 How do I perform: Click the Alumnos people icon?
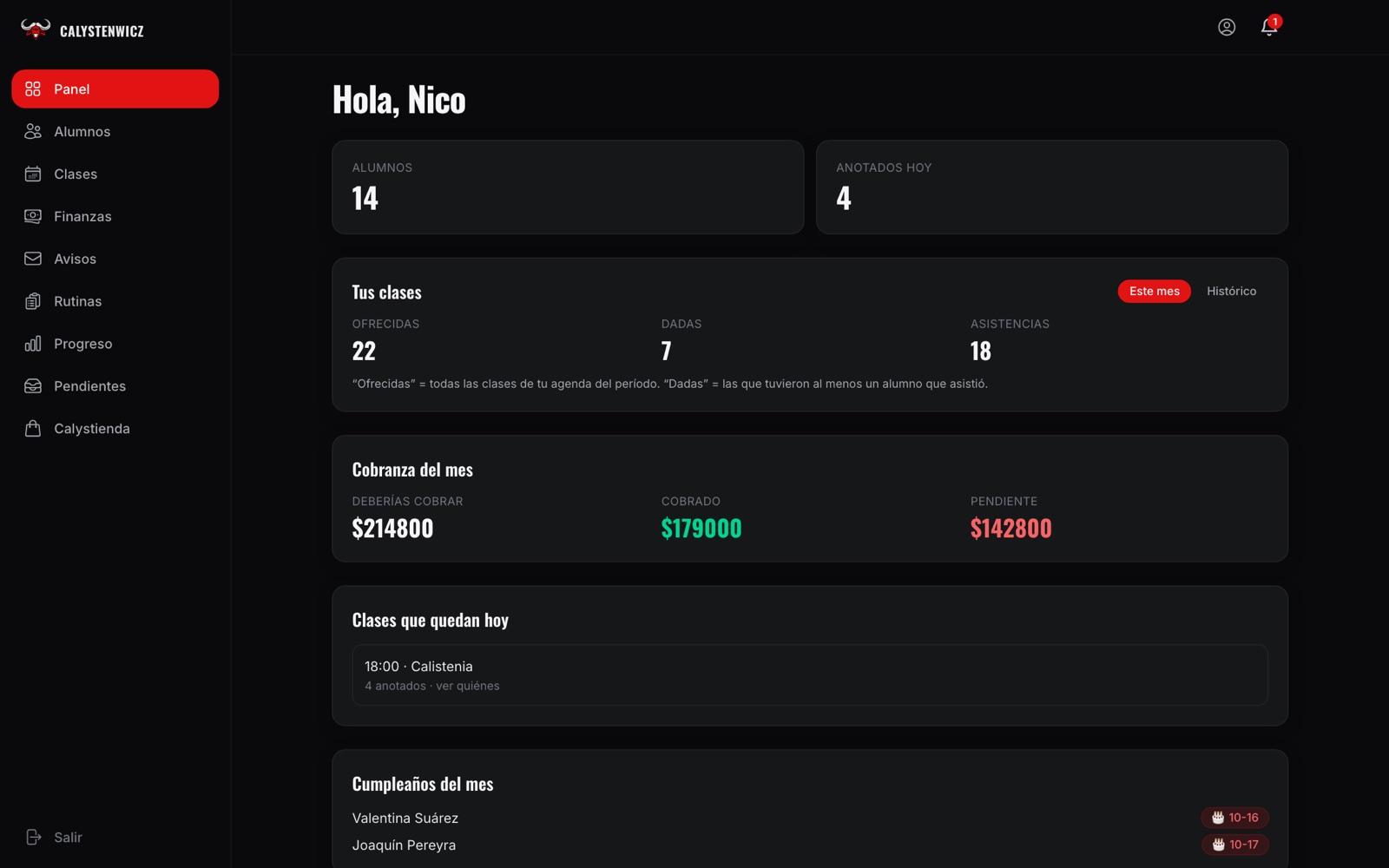pyautogui.click(x=33, y=131)
